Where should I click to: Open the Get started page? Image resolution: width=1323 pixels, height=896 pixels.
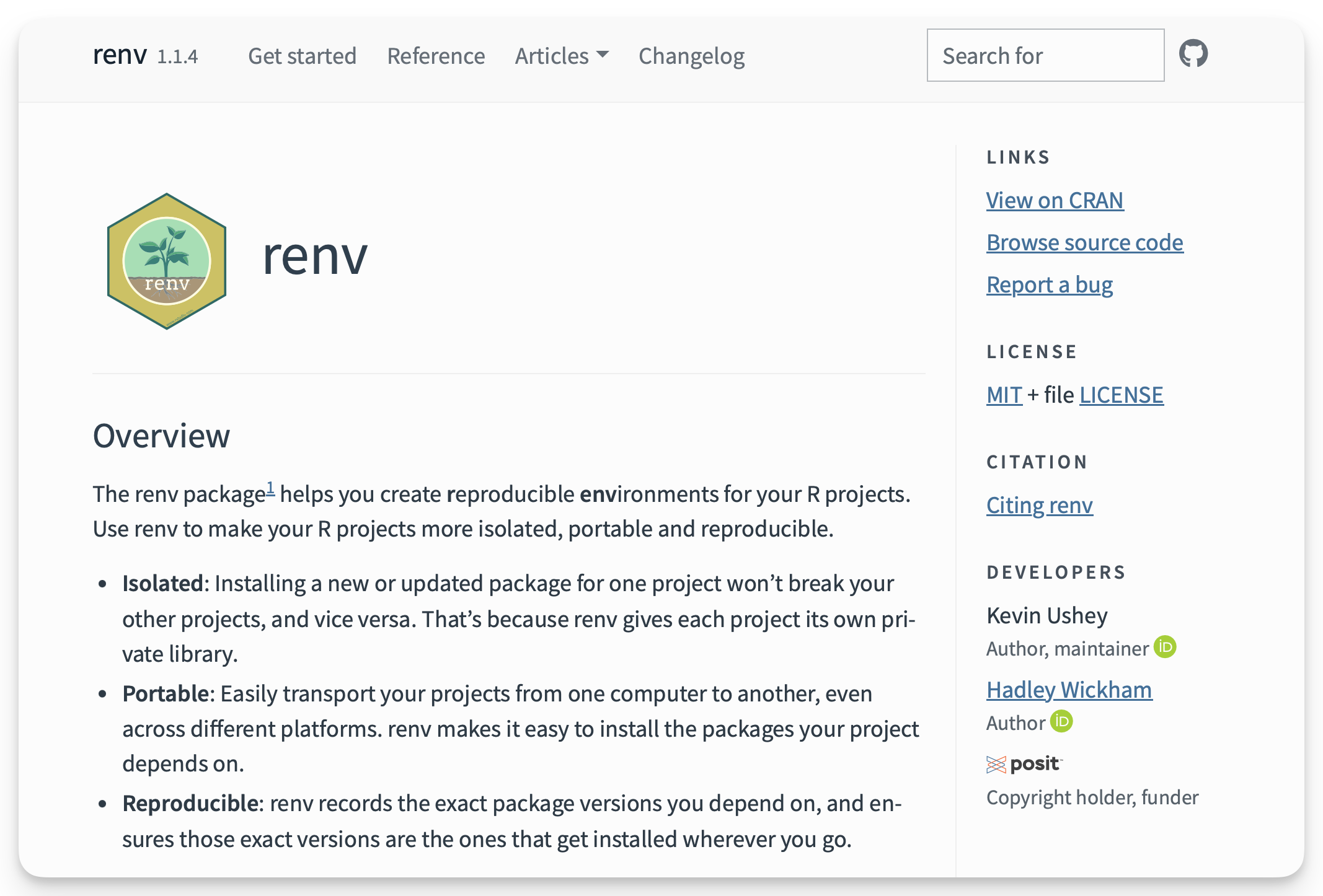(302, 56)
